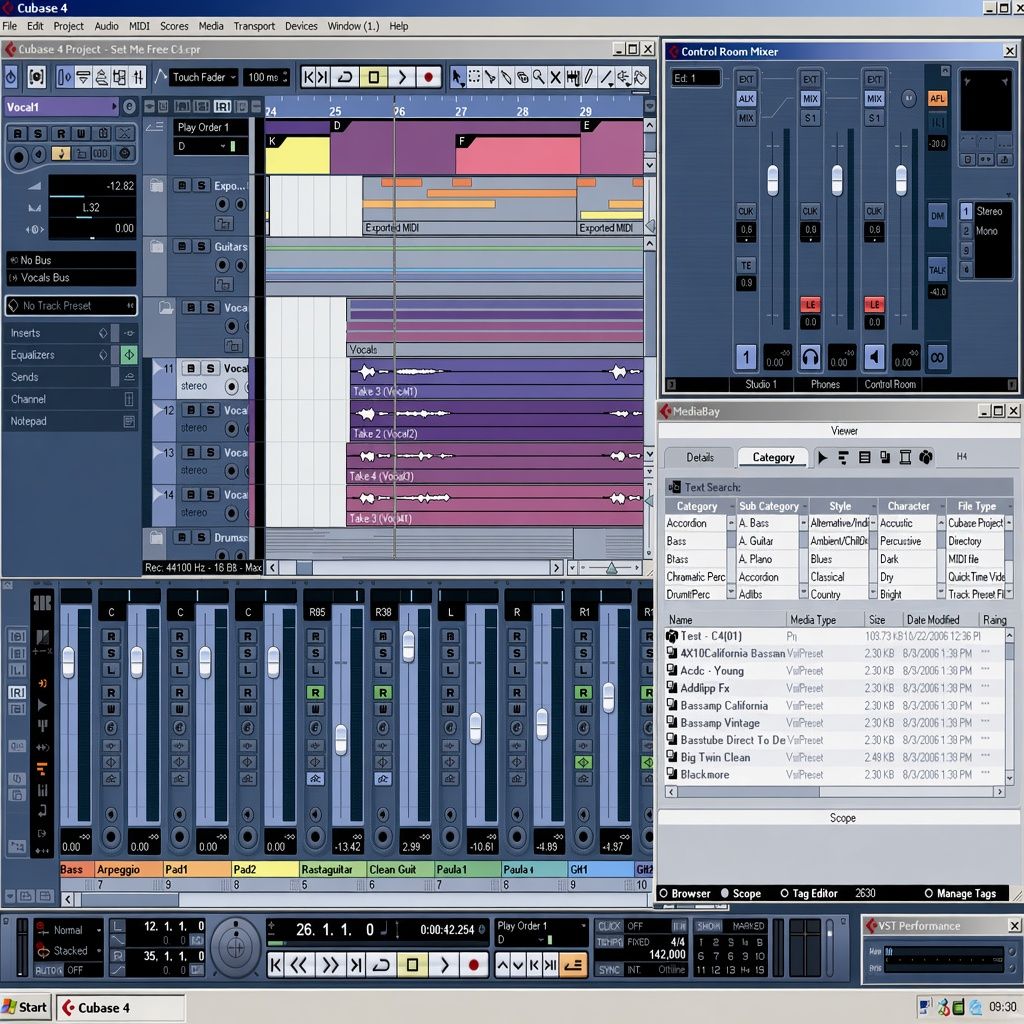The image size is (1024, 1024).
Task: Switch to the Details tab in MediaBay
Action: pyautogui.click(x=699, y=457)
